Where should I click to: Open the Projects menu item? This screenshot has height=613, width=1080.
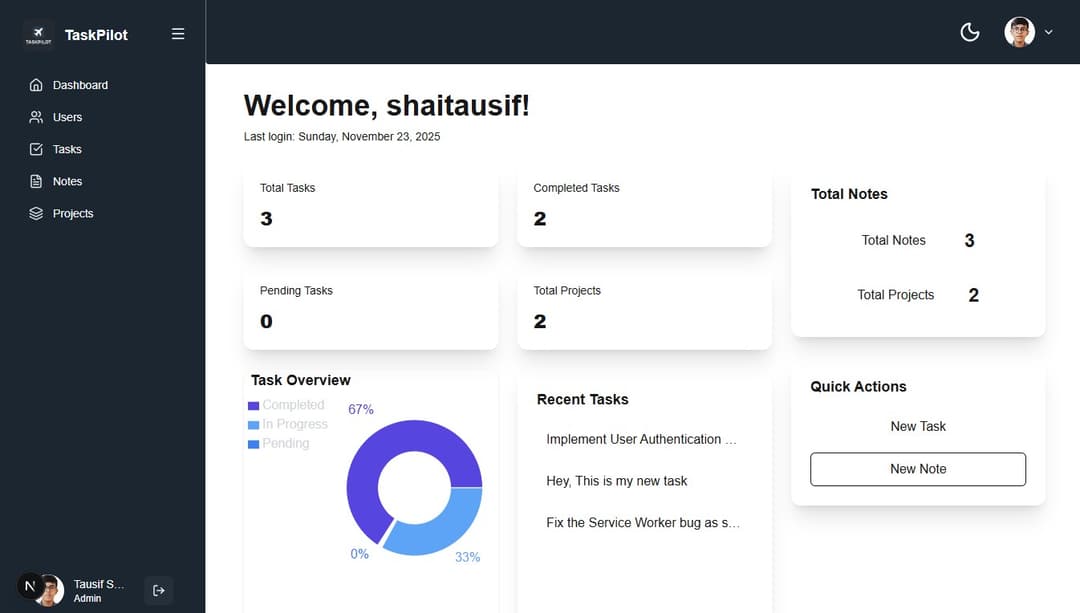73,214
